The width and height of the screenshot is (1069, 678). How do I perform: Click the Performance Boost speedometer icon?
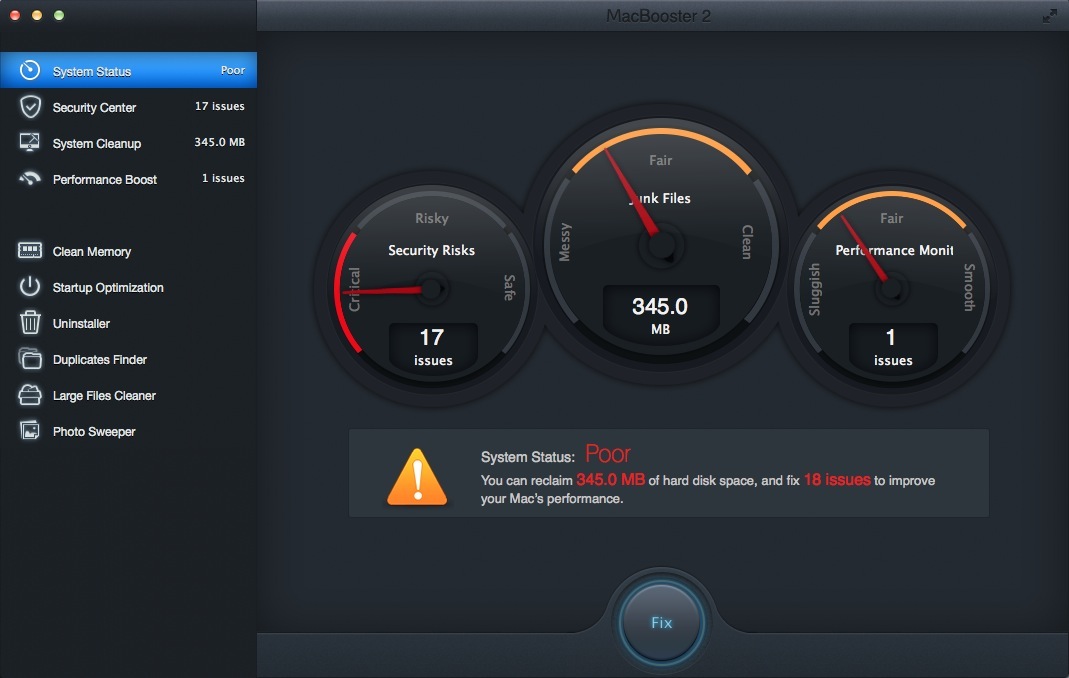click(30, 179)
